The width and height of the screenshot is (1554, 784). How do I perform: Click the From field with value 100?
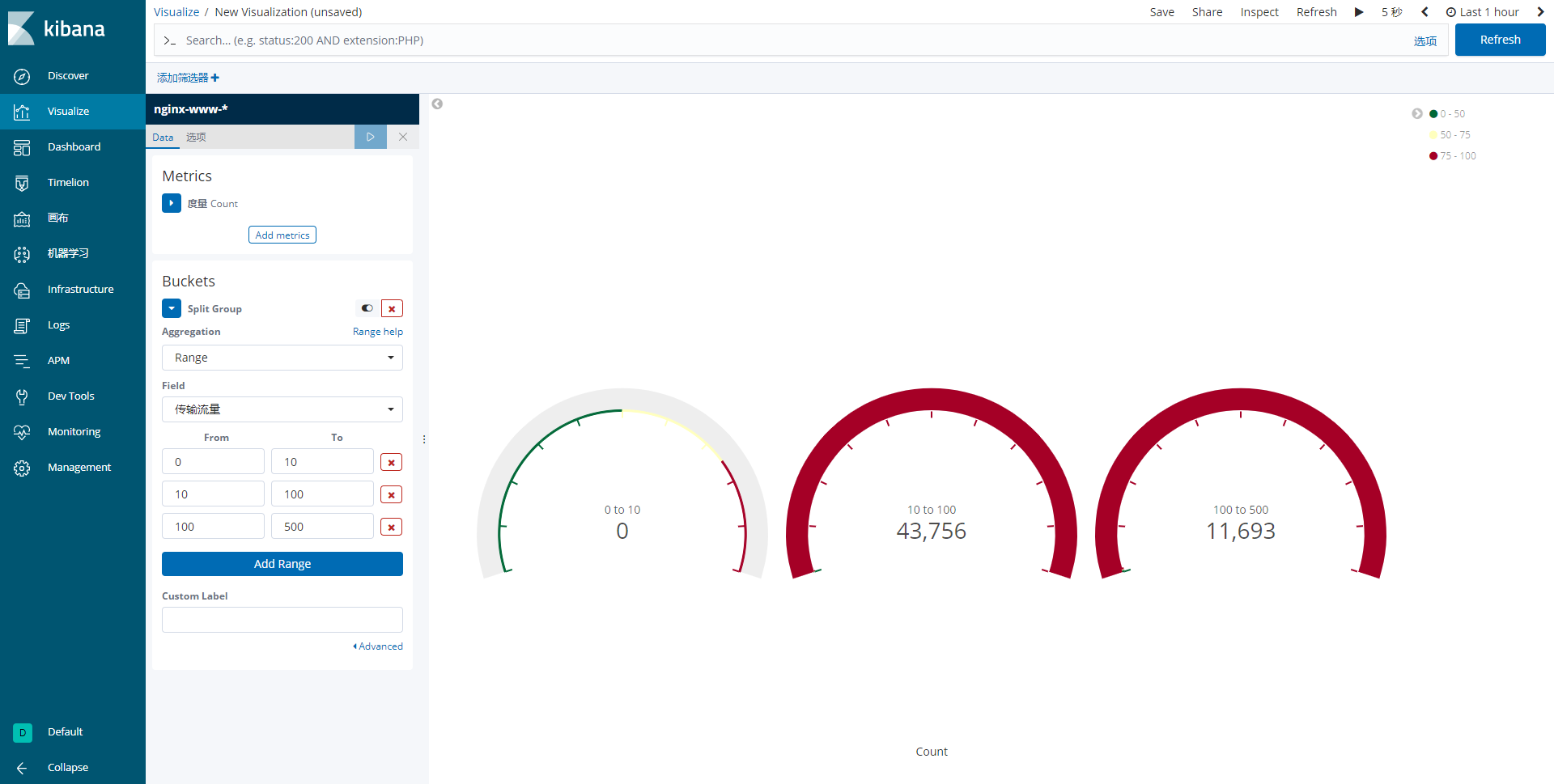(x=213, y=526)
